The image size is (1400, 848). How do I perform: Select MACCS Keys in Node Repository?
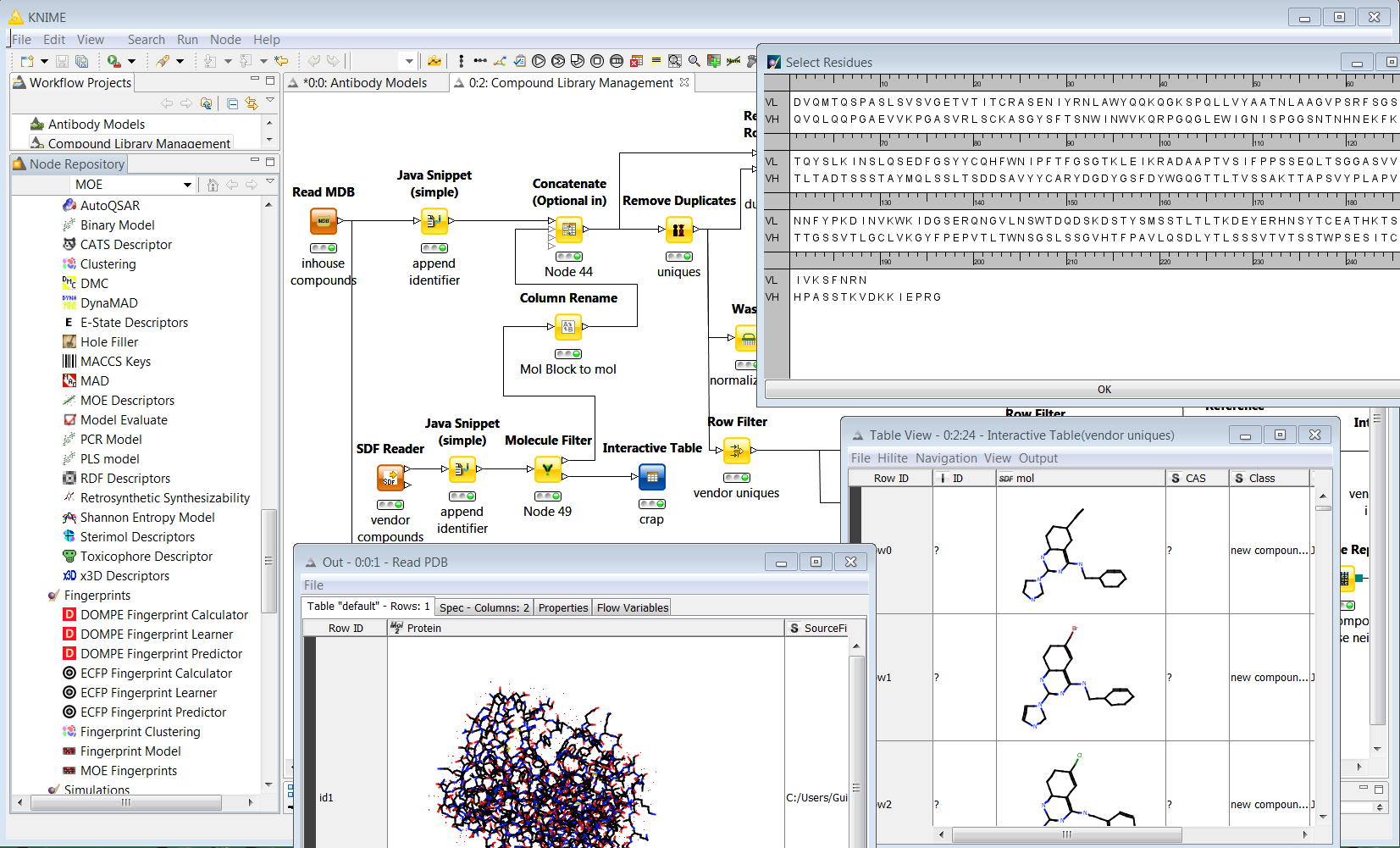115,362
